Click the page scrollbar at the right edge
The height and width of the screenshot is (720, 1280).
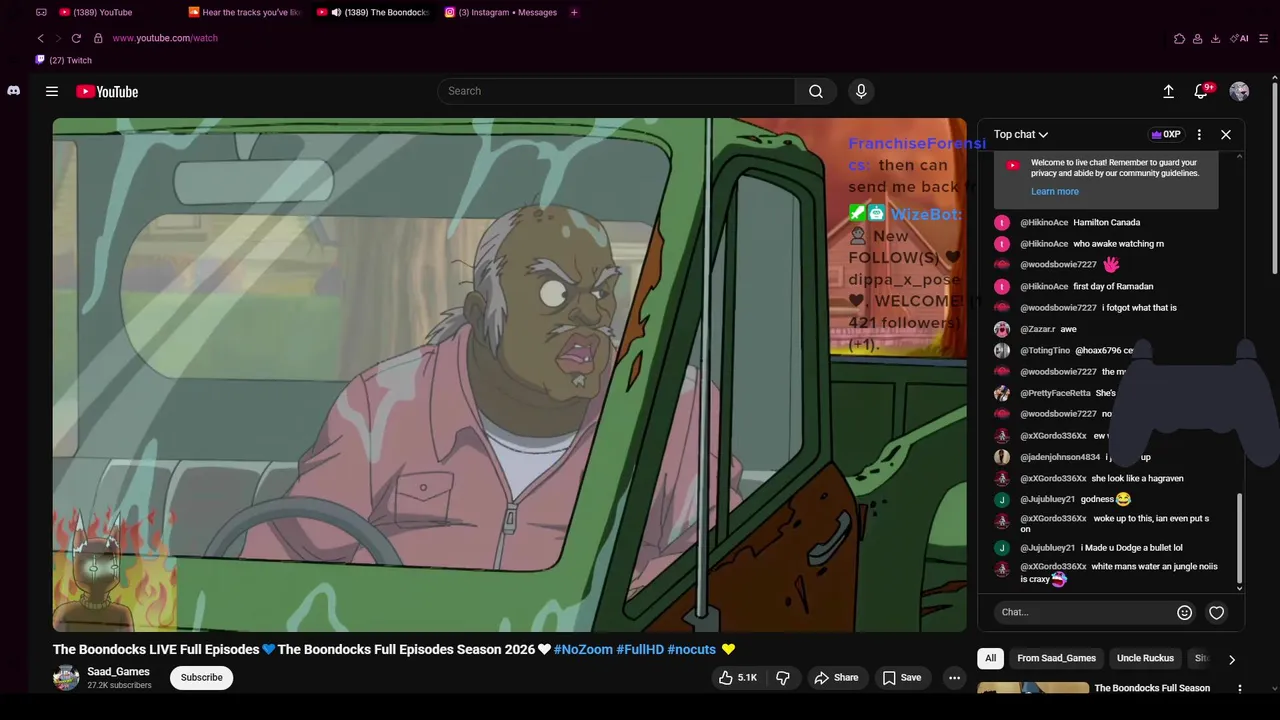coord(1275,178)
